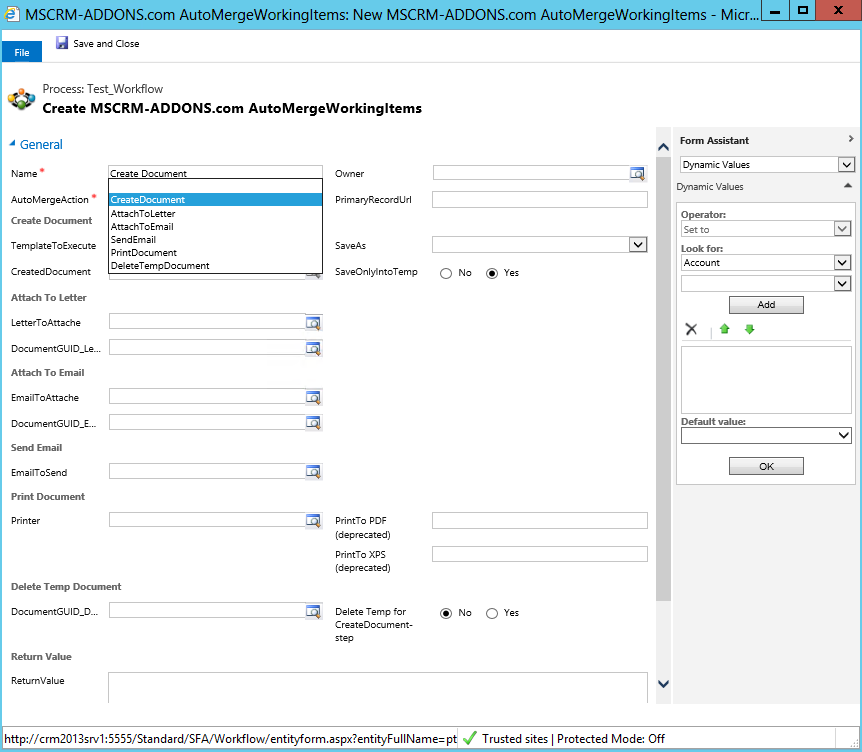Click the form's vertical scrollbar thumb

[664, 379]
